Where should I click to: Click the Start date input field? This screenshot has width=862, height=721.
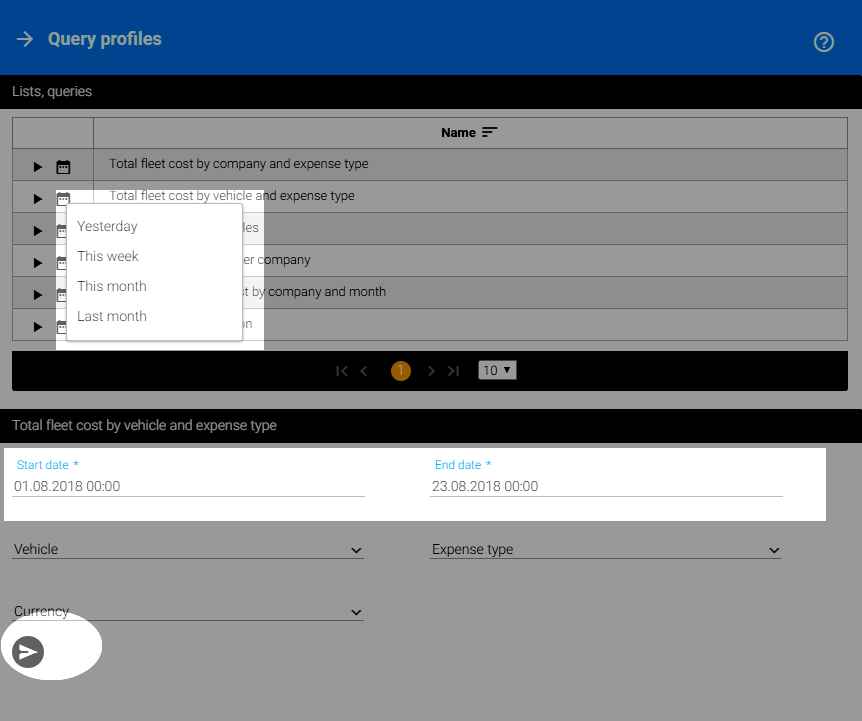(188, 486)
